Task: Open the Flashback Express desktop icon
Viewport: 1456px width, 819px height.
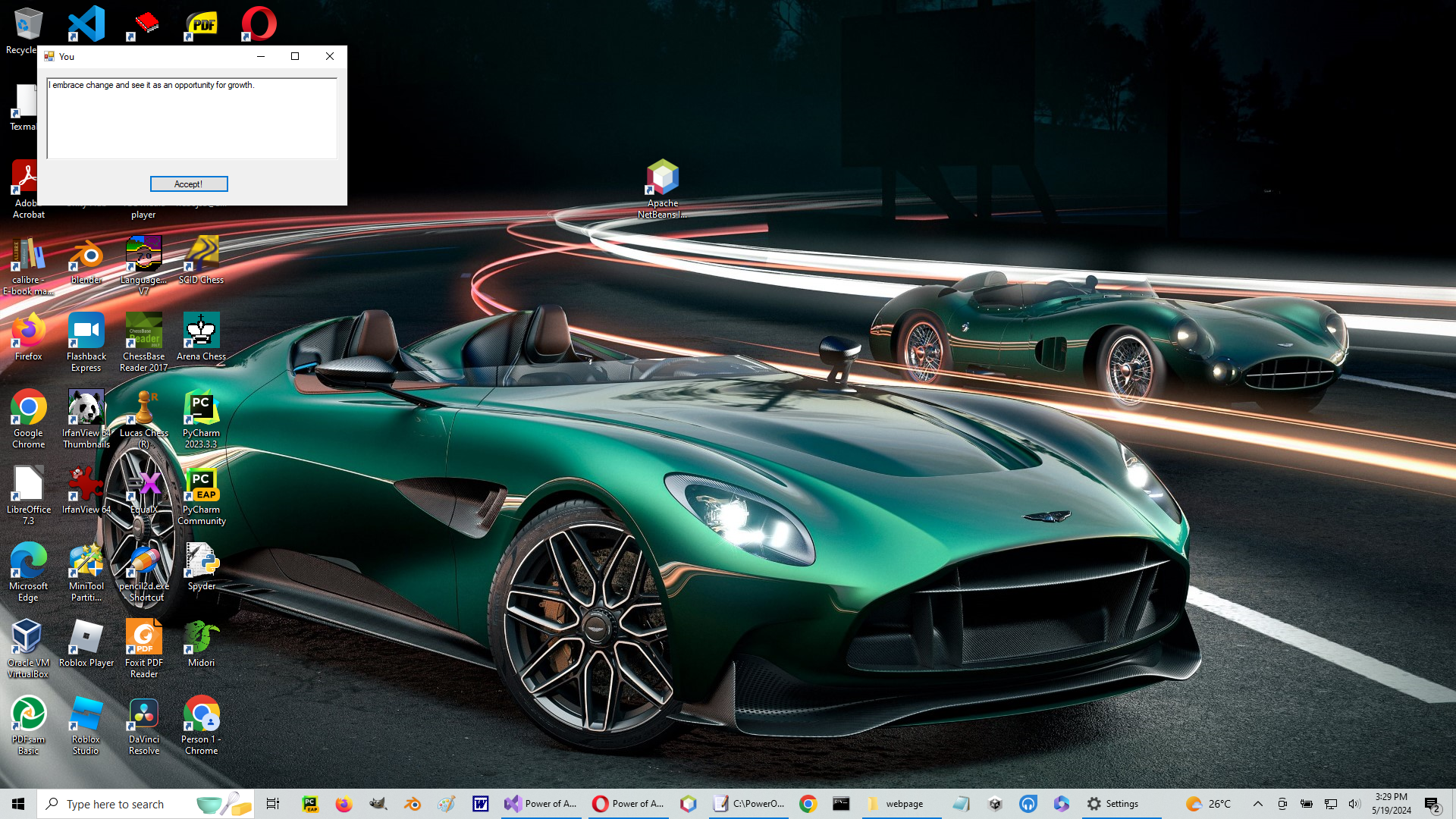Action: [86, 342]
